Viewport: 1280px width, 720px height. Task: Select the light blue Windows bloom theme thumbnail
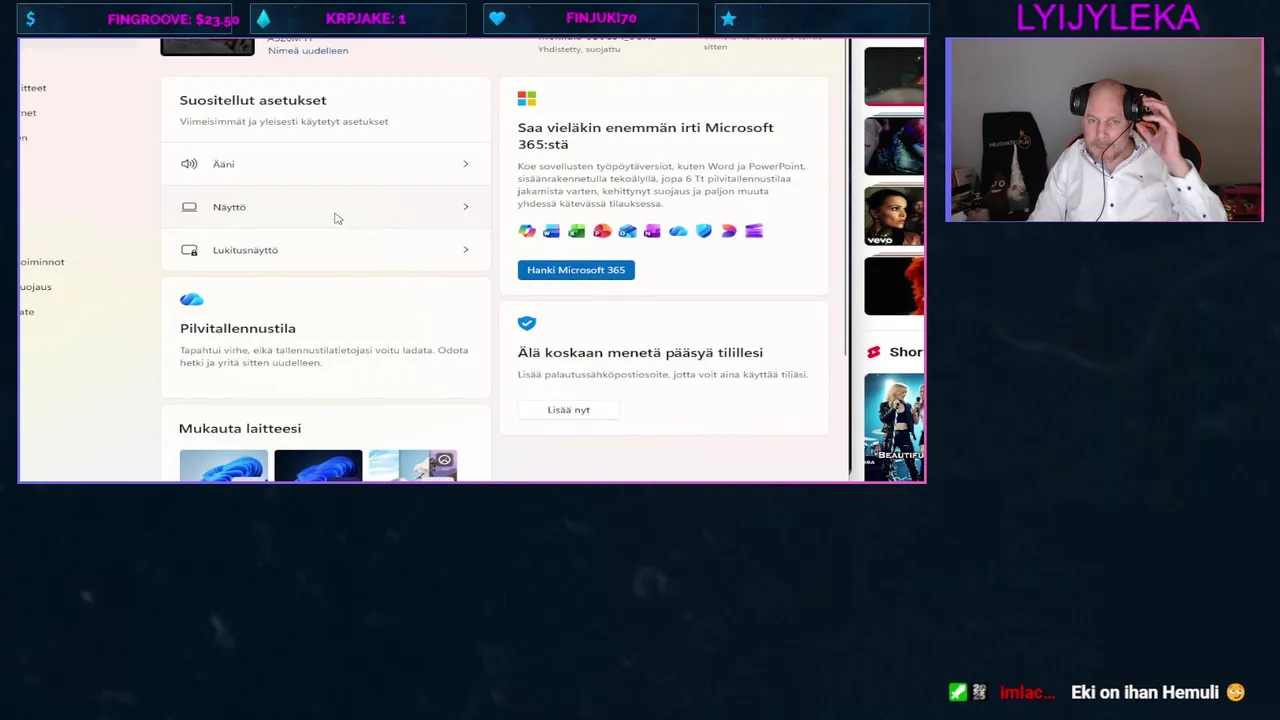tap(224, 466)
